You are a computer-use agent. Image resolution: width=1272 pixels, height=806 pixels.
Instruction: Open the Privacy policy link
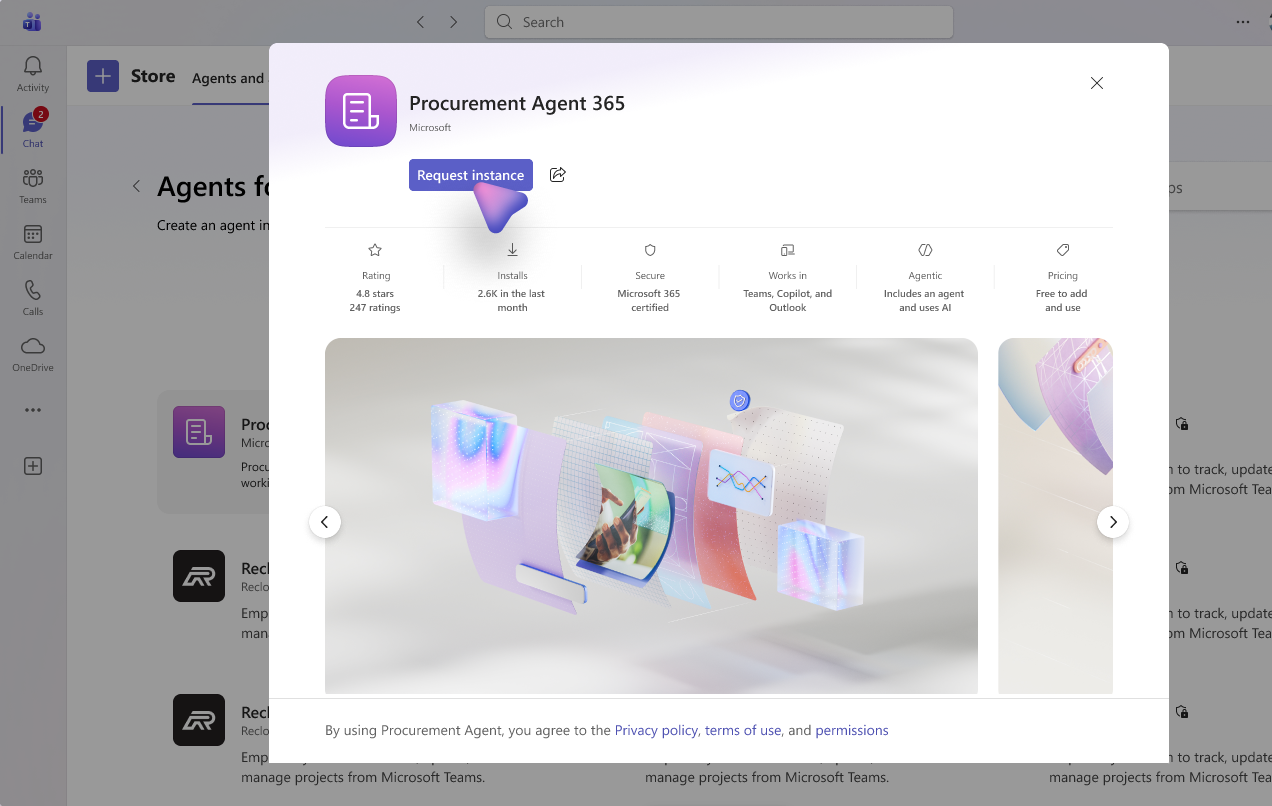(656, 730)
